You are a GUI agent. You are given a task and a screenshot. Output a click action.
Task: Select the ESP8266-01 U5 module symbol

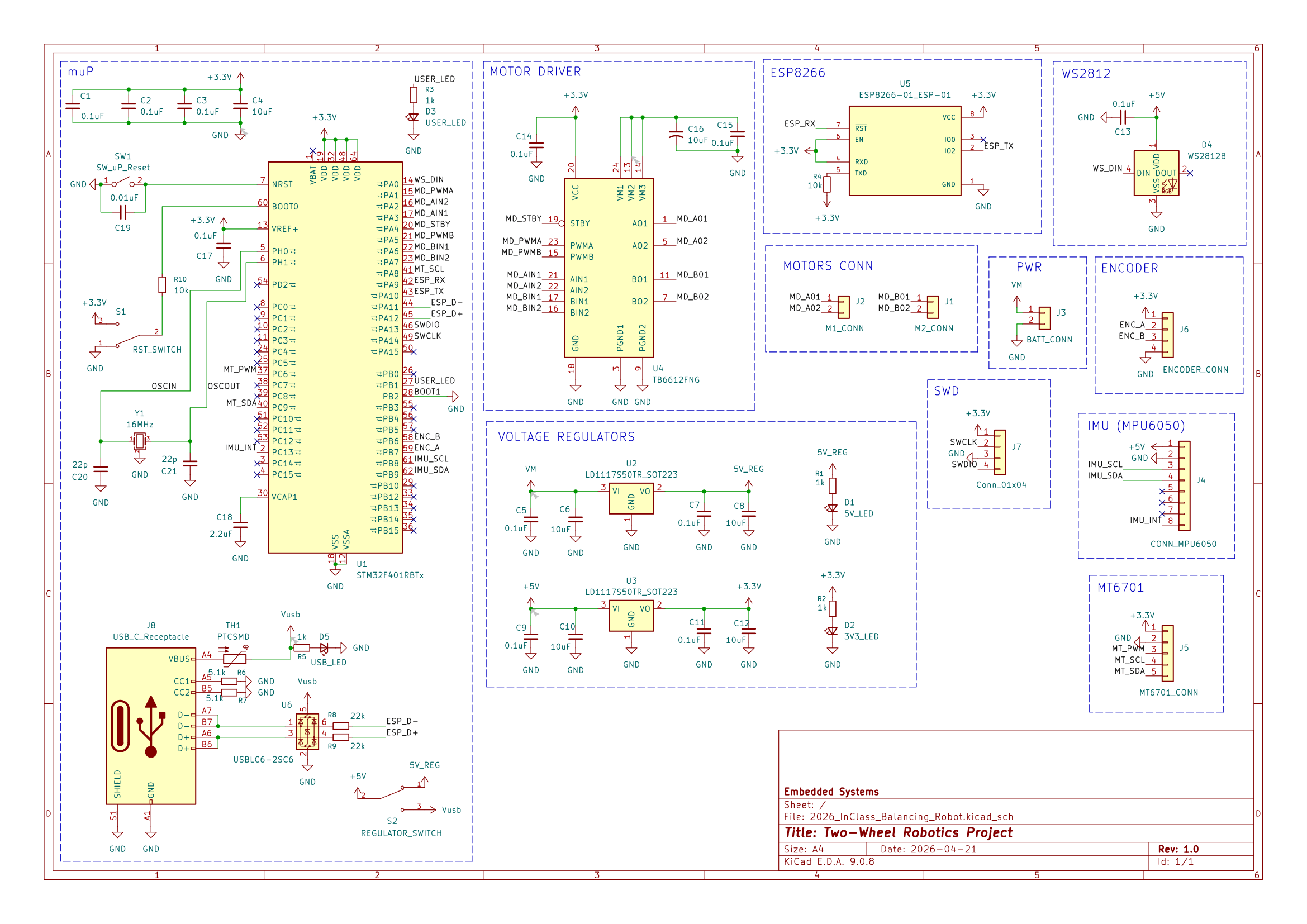click(x=905, y=151)
